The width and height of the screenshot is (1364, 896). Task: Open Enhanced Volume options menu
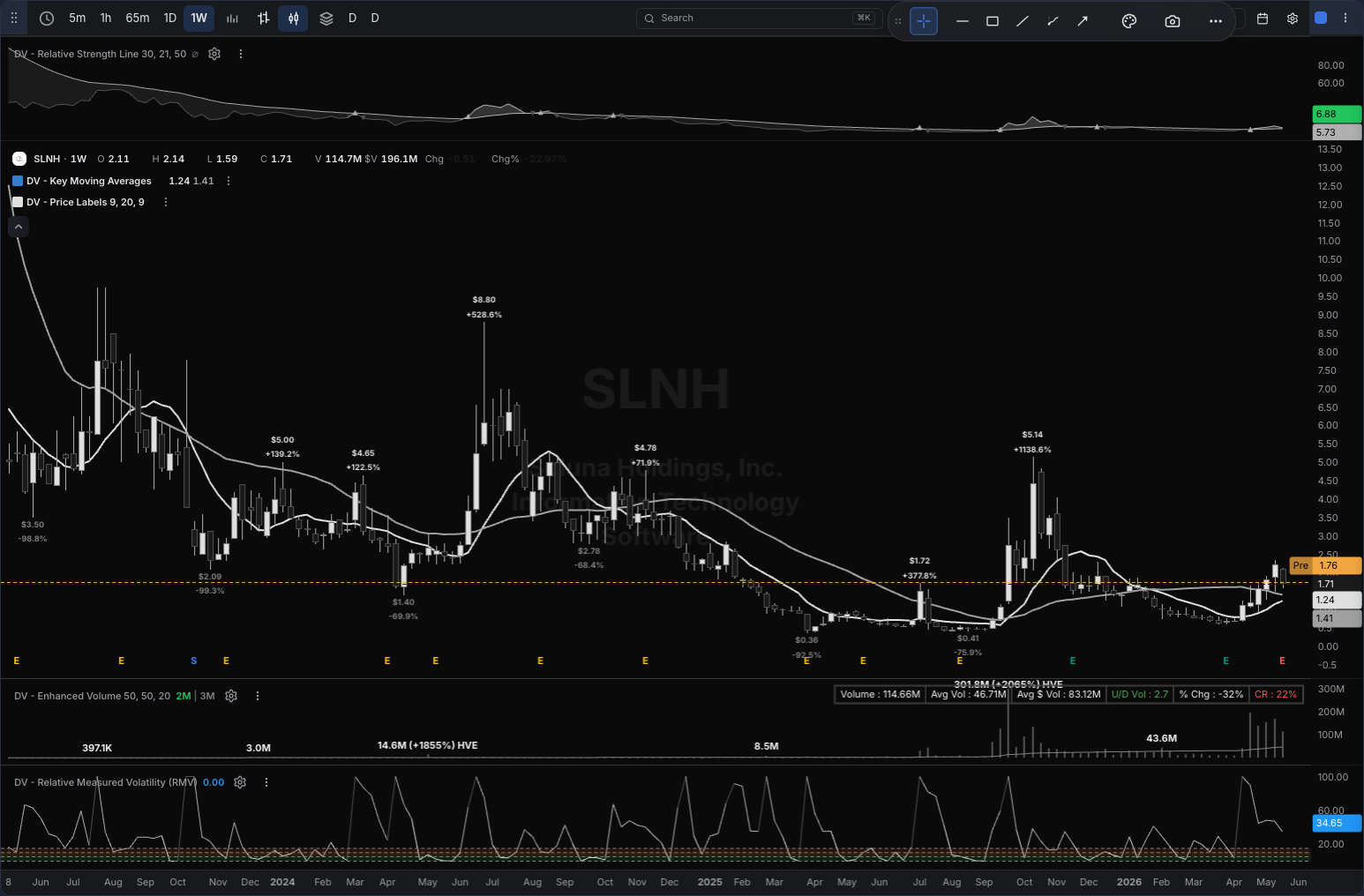pyautogui.click(x=258, y=696)
